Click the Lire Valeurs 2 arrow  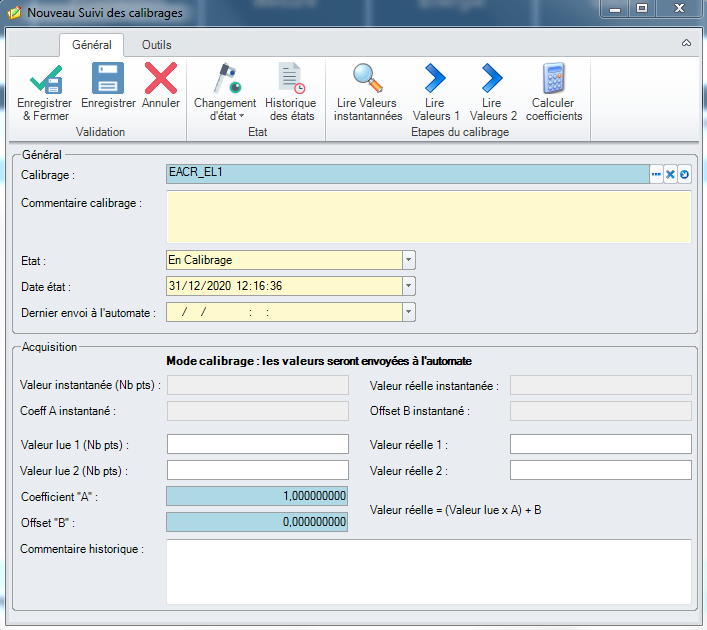tap(493, 80)
